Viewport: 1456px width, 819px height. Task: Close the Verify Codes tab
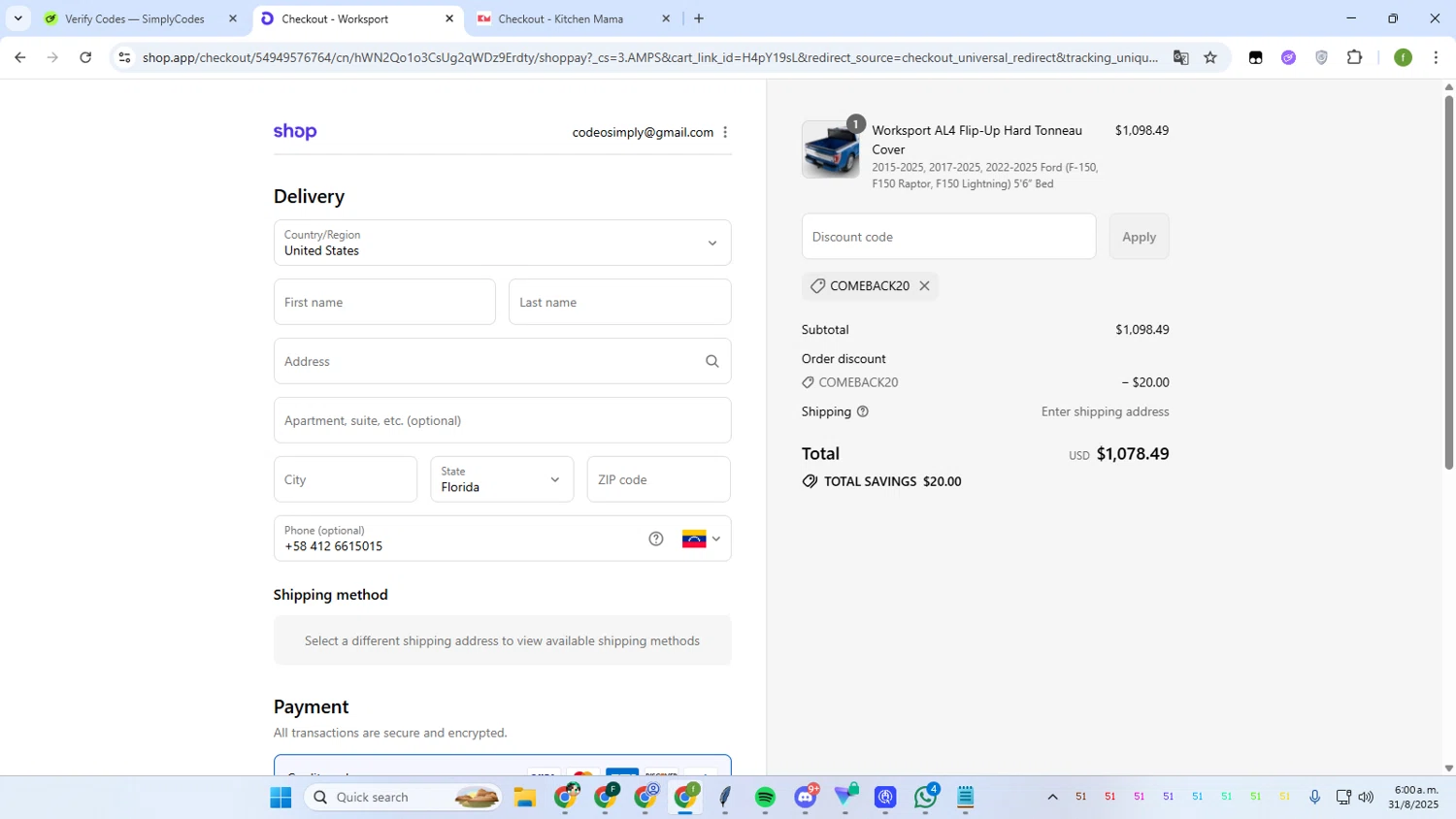click(233, 18)
